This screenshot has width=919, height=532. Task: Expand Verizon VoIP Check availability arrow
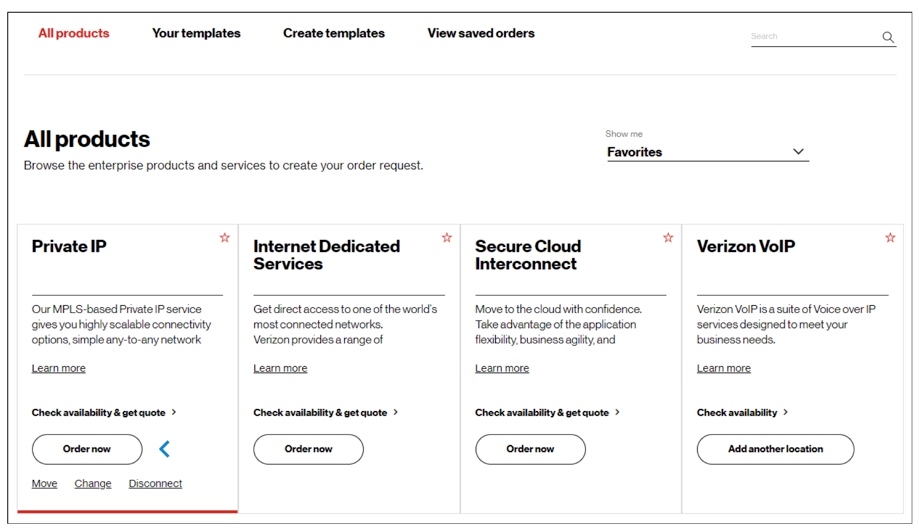click(786, 412)
